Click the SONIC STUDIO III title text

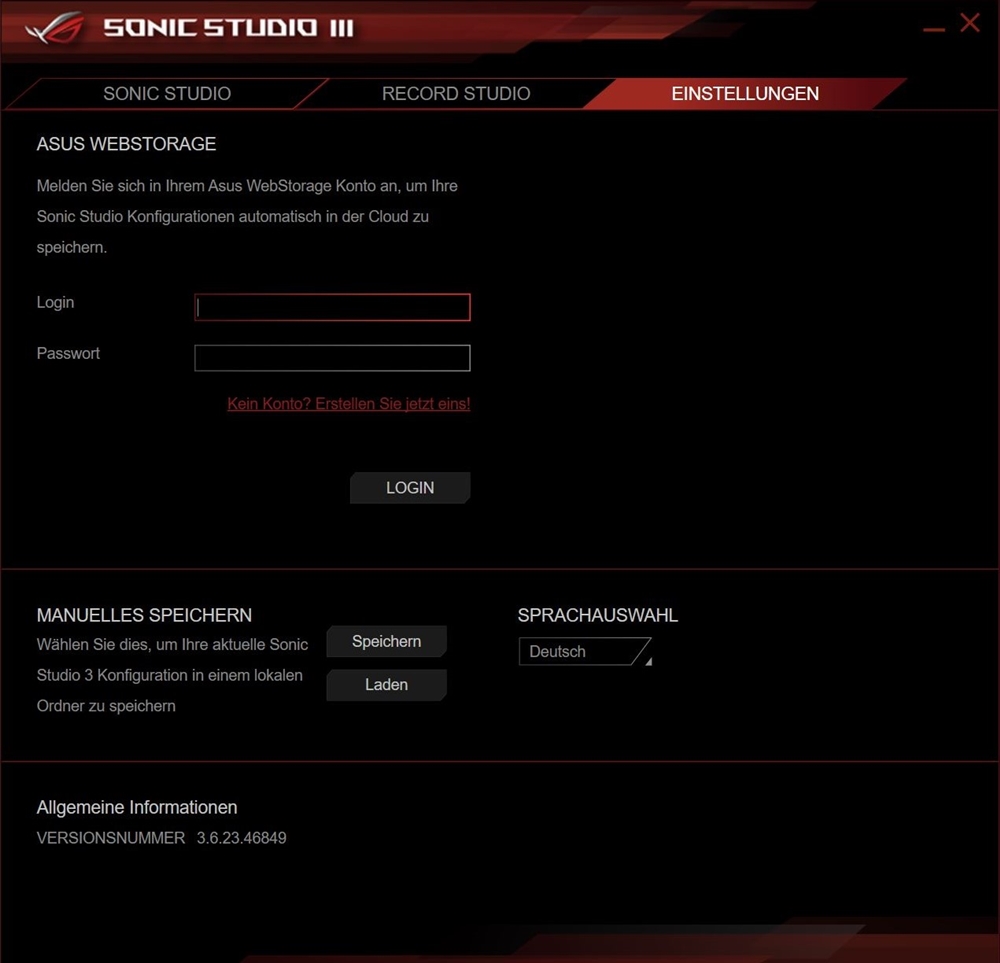pyautogui.click(x=228, y=28)
